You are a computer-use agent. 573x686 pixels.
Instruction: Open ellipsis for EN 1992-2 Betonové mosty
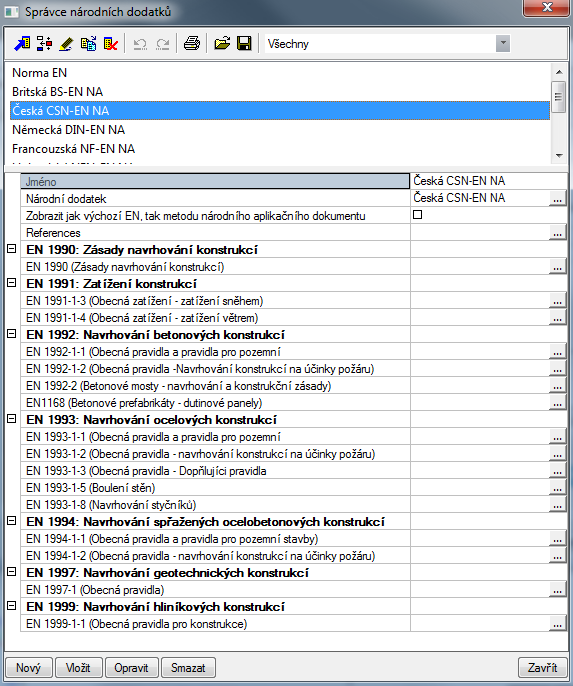tap(557, 386)
